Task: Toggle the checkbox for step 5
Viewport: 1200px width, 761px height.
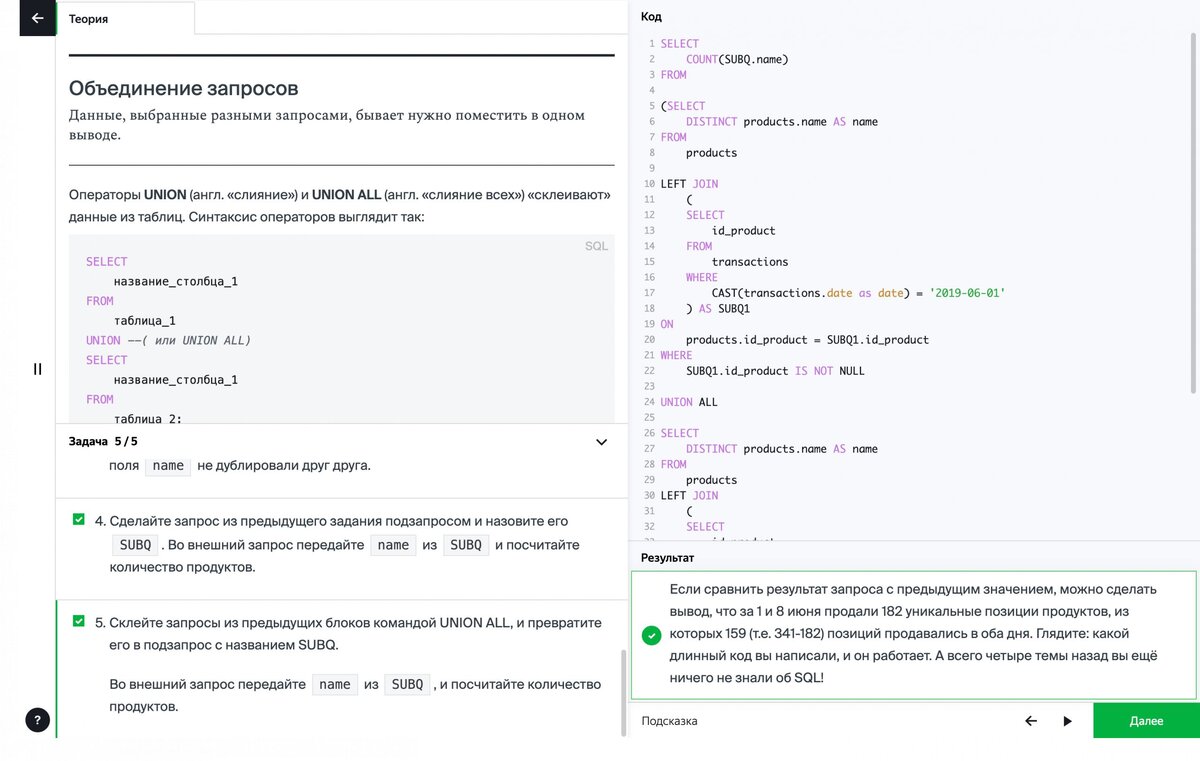Action: click(x=79, y=621)
